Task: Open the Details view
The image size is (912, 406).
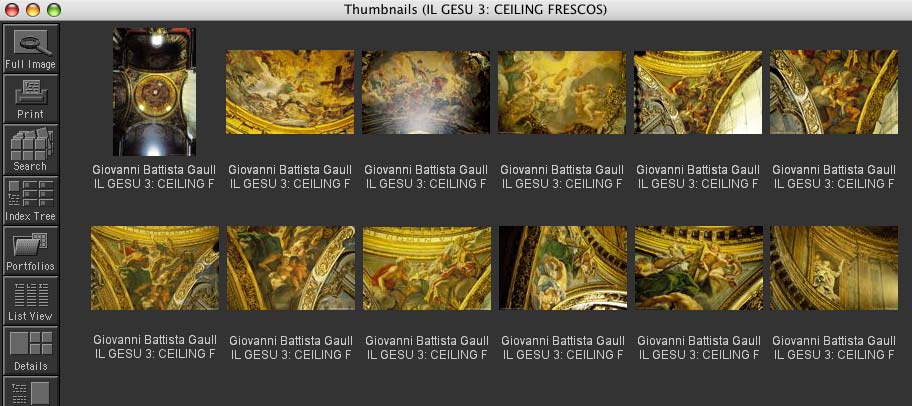Action: (30, 351)
